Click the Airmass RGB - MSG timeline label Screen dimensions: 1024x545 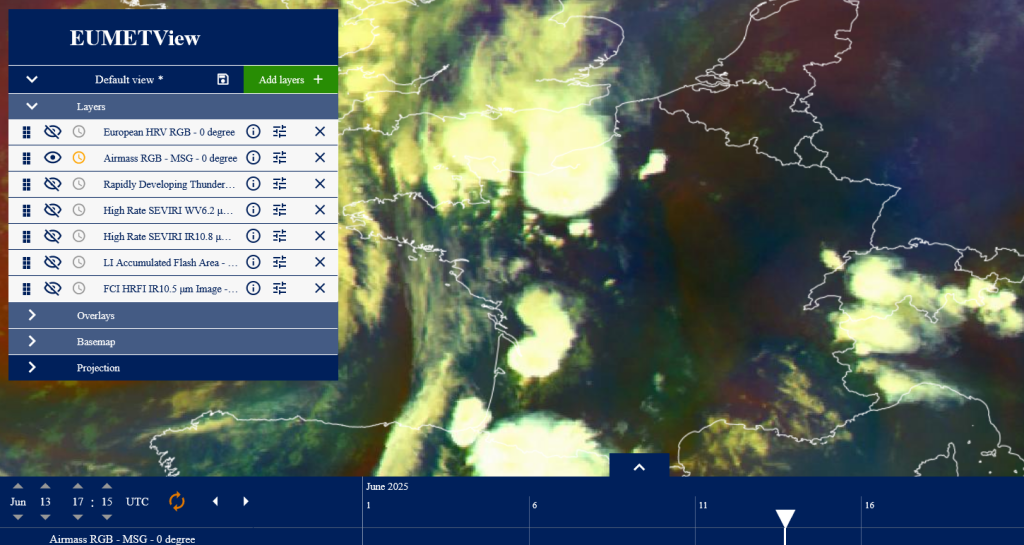(122, 539)
